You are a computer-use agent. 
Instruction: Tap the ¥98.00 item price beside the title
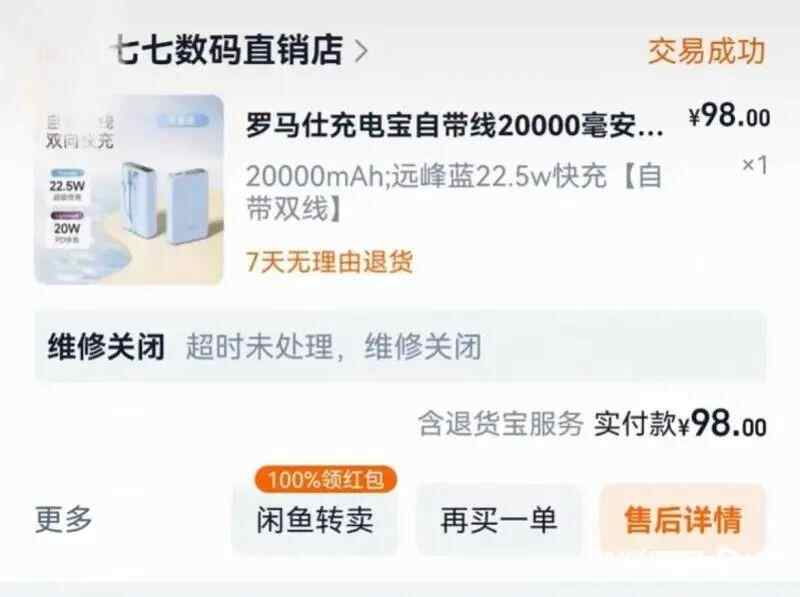tap(729, 116)
